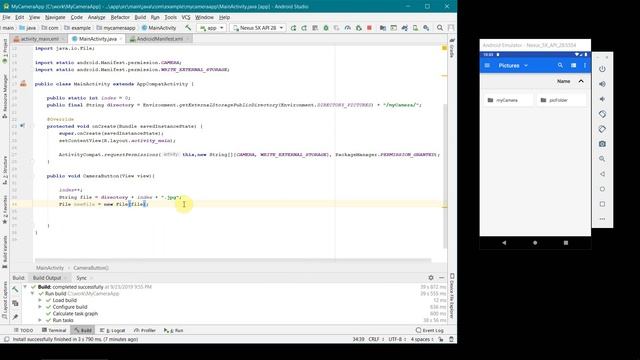Click emulator rotate right button
This screenshot has height=360, width=640.
602,129
